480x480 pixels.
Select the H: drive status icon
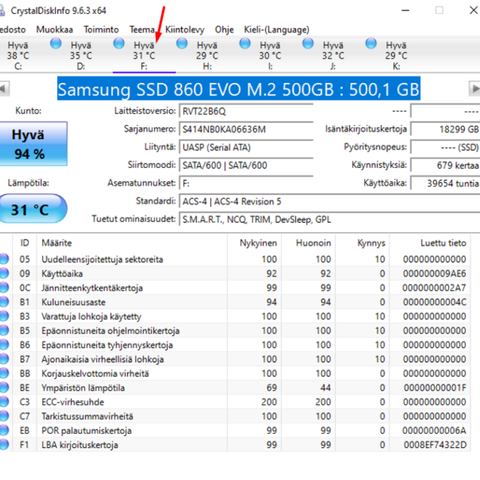182,44
